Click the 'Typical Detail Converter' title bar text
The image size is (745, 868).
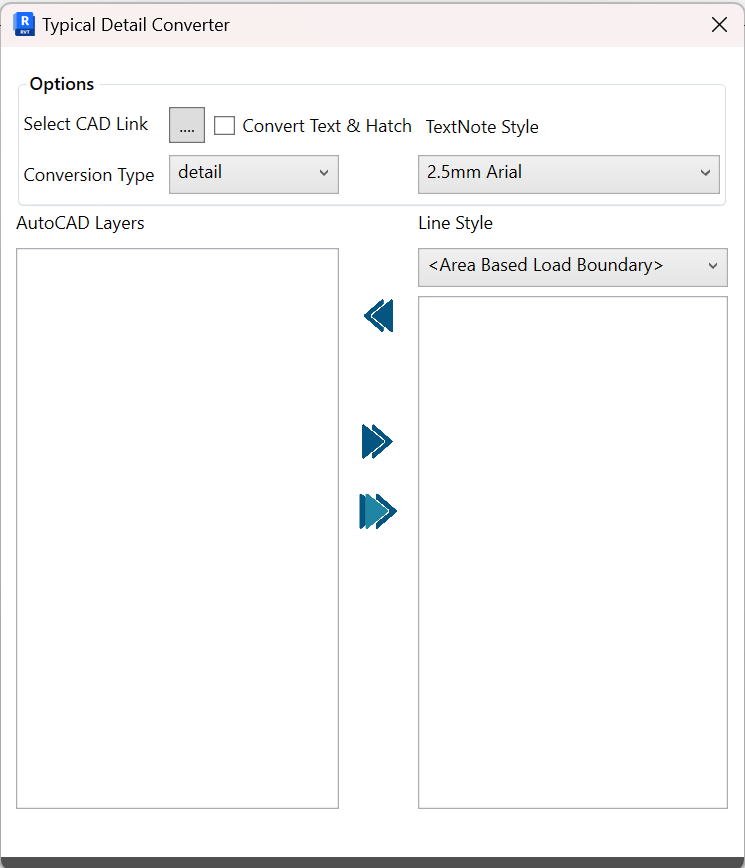click(x=136, y=25)
